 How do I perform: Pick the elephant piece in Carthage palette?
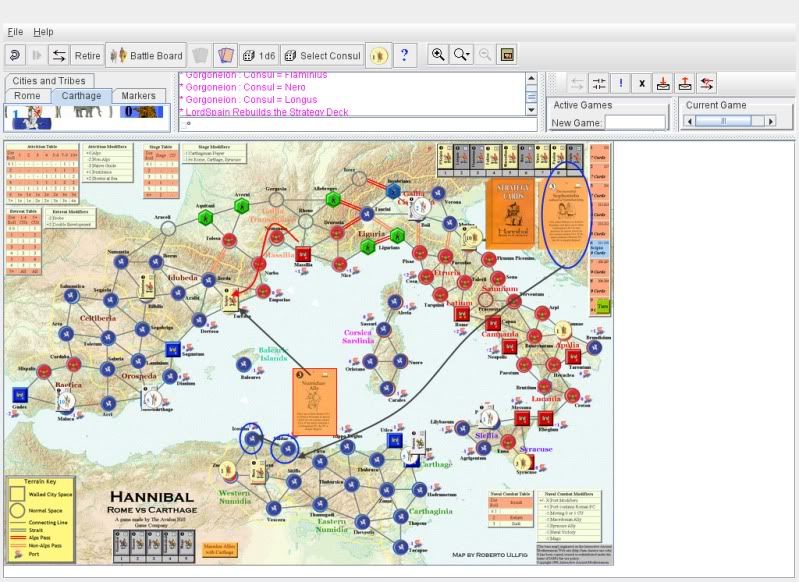click(x=83, y=111)
